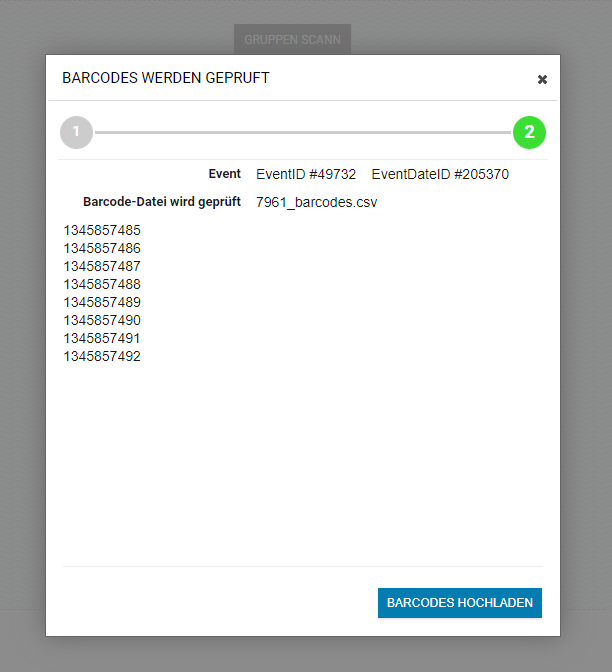Screen dimensions: 612x672
Task: Click the 'Barcode-Datei wird geprüft' label
Action: click(162, 202)
